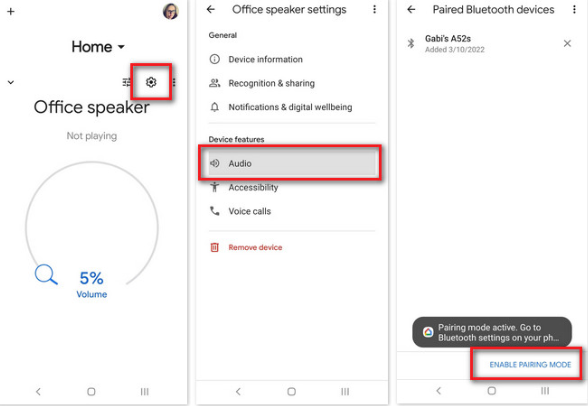Click the 'General' section header
This screenshot has width=588, height=406.
pos(223,35)
